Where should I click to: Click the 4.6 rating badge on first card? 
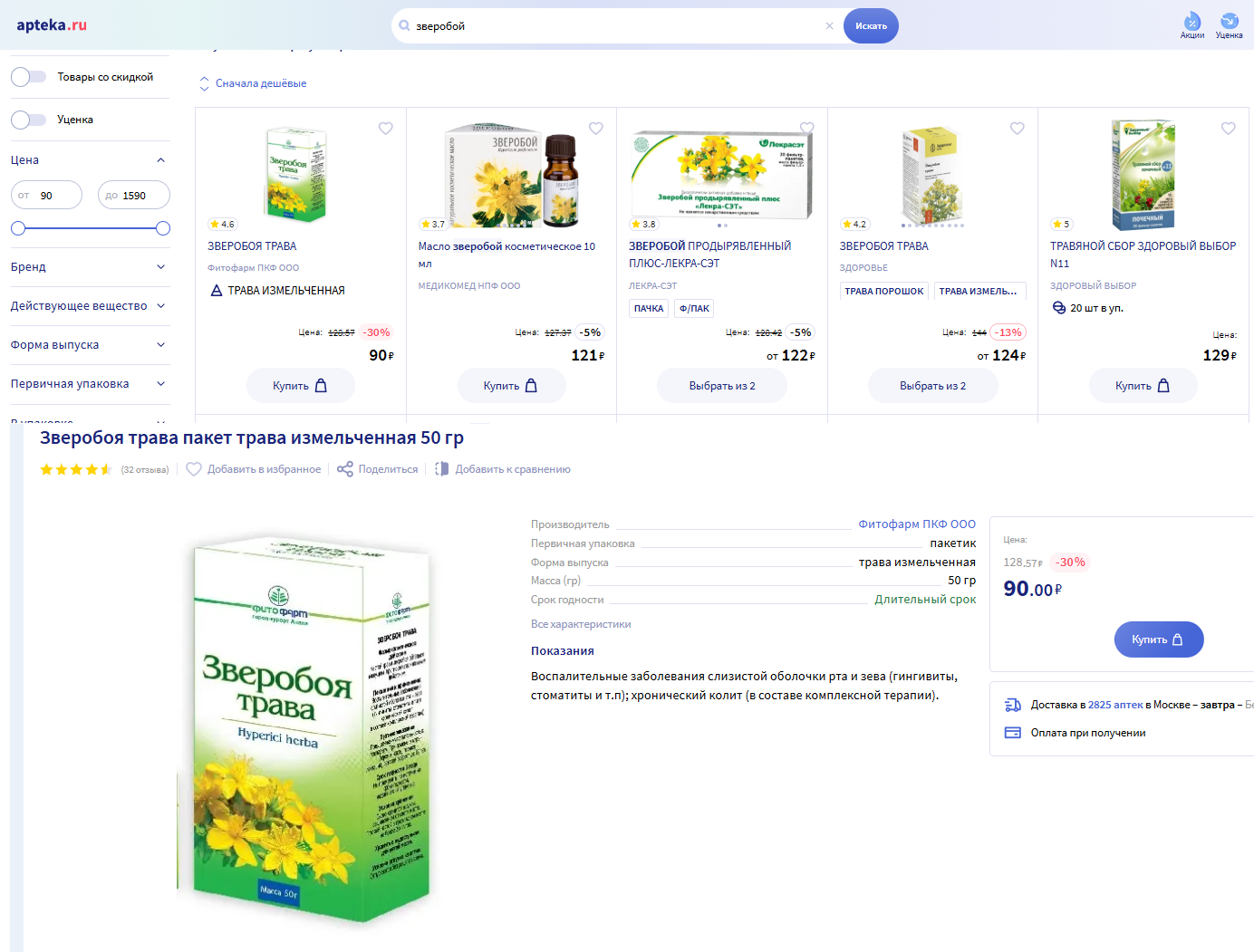[222, 225]
